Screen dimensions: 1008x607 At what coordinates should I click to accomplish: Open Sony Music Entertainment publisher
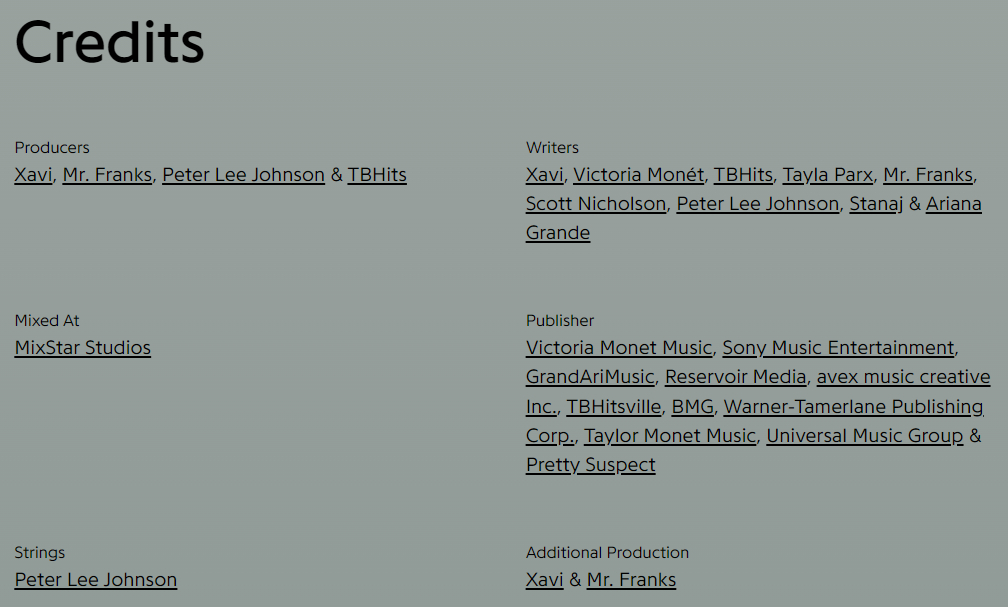click(838, 348)
